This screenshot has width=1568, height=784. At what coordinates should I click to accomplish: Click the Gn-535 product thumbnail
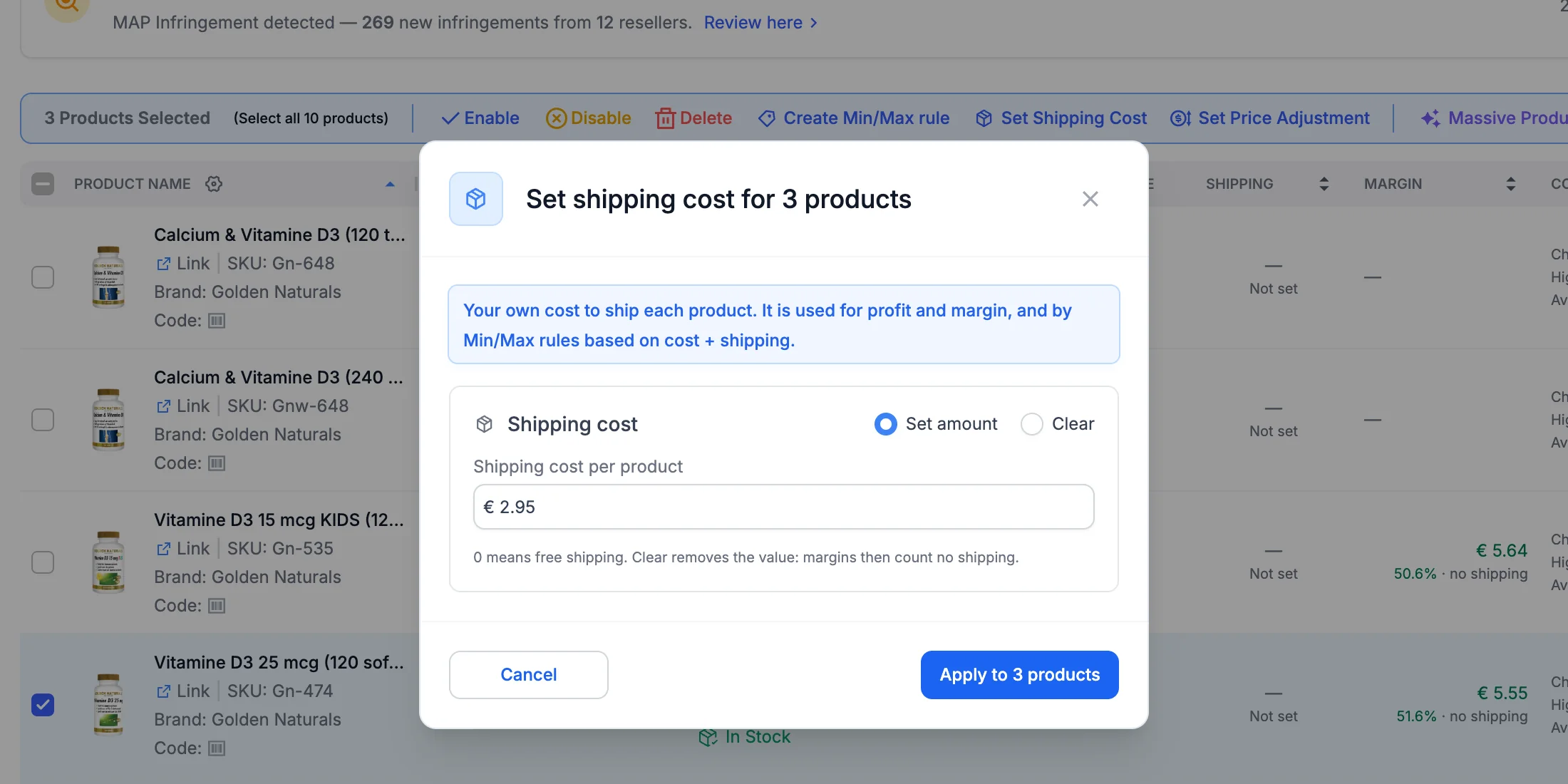tap(108, 562)
